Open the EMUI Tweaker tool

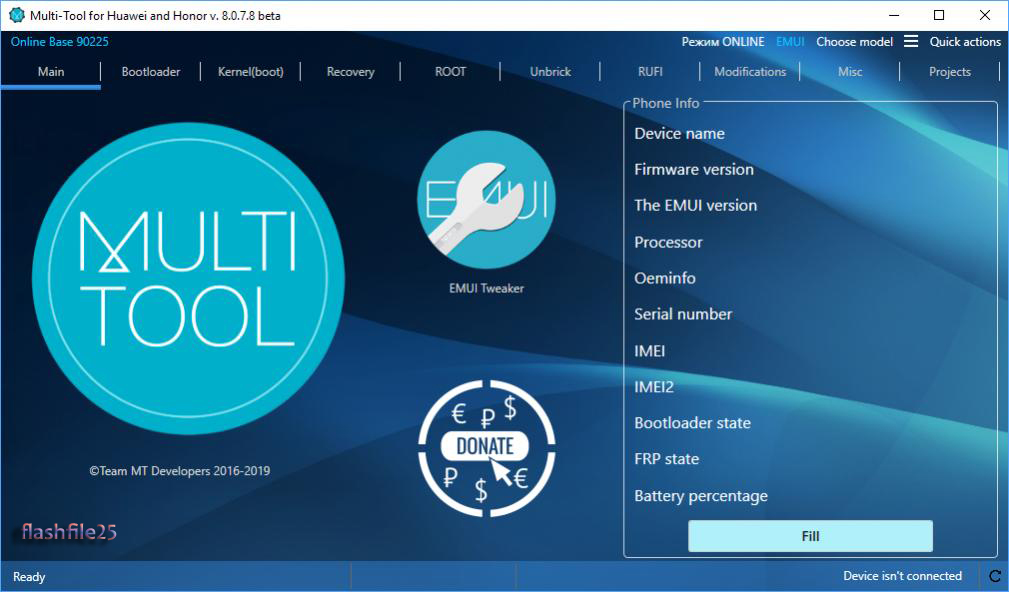pyautogui.click(x=486, y=200)
